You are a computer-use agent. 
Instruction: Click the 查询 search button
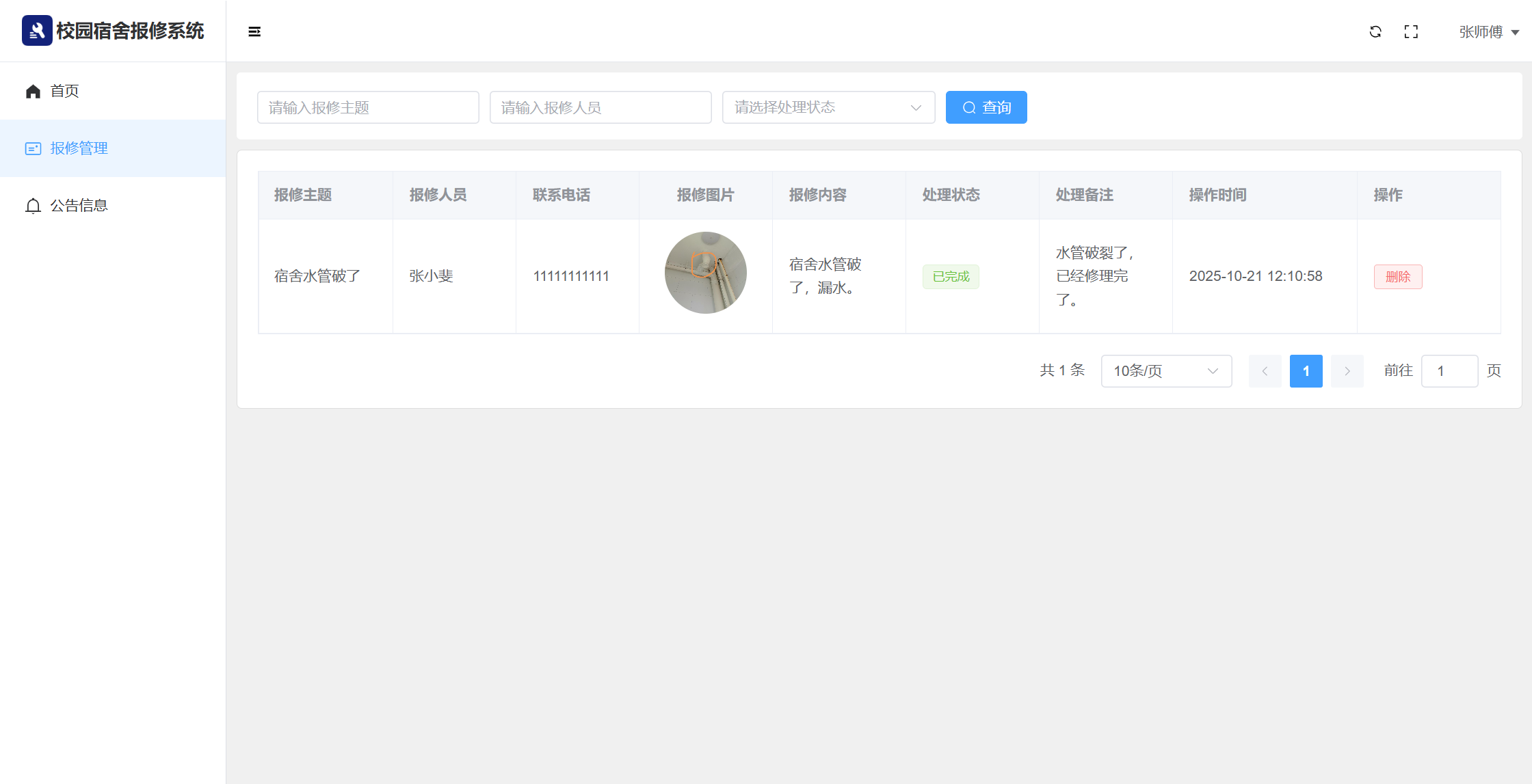pos(986,107)
